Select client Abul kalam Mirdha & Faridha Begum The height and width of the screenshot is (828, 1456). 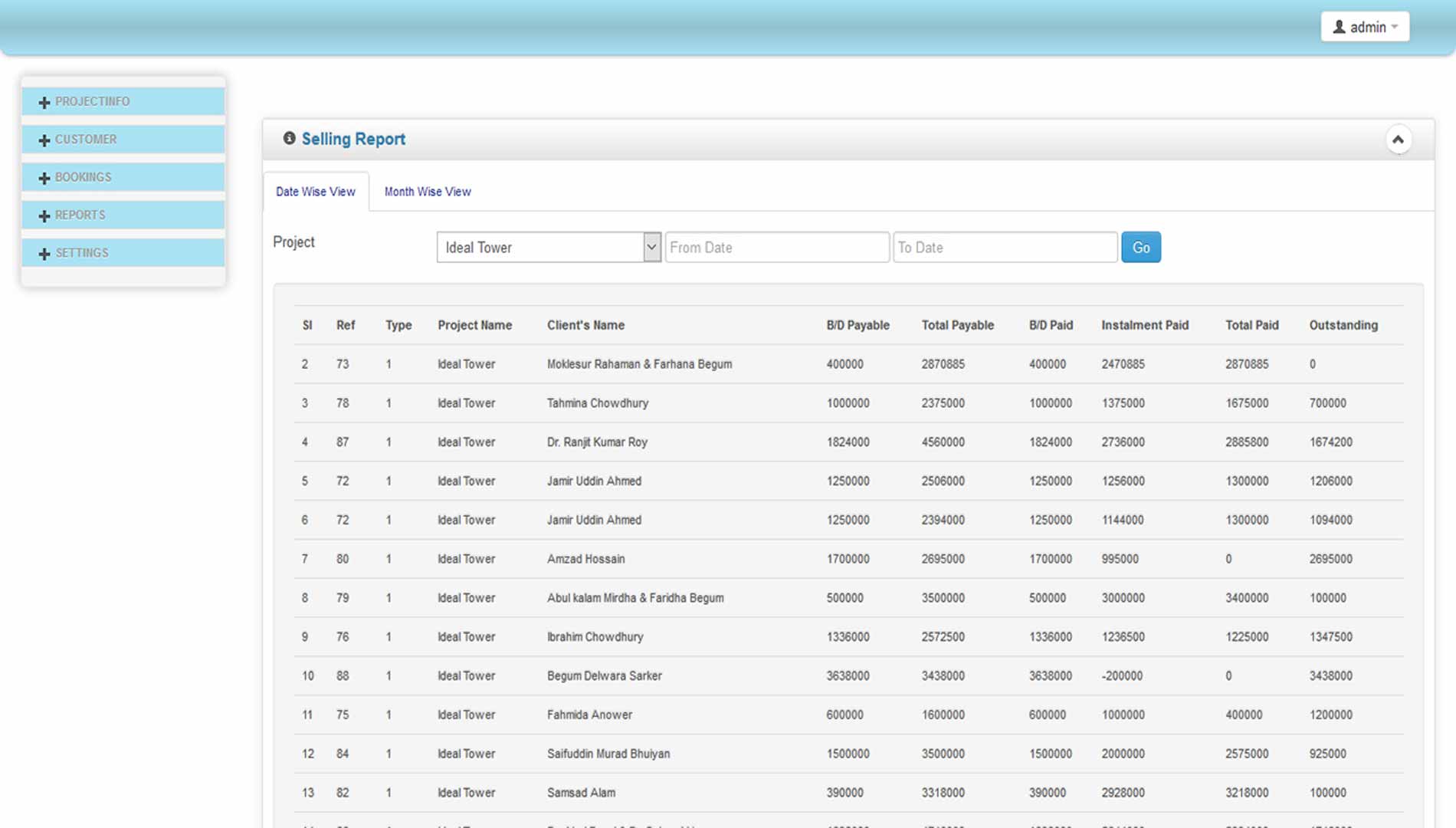635,598
